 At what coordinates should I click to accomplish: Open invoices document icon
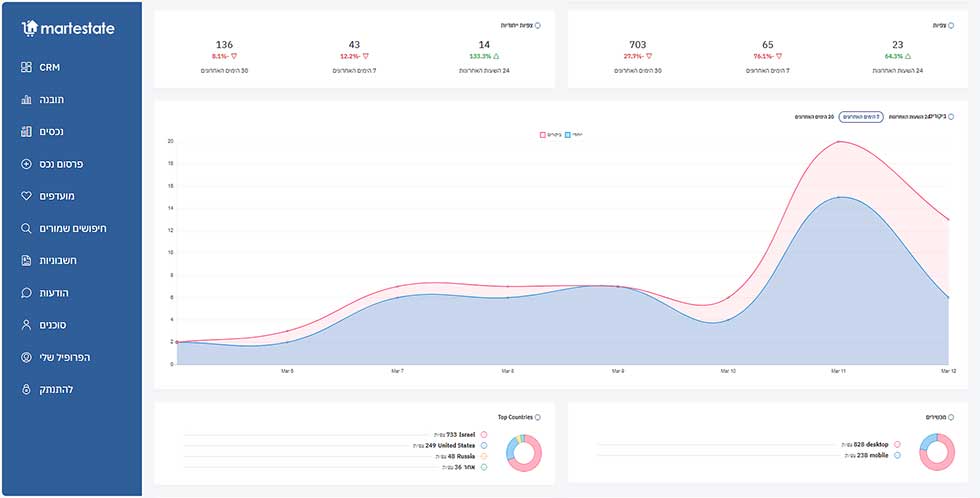[x=26, y=261]
